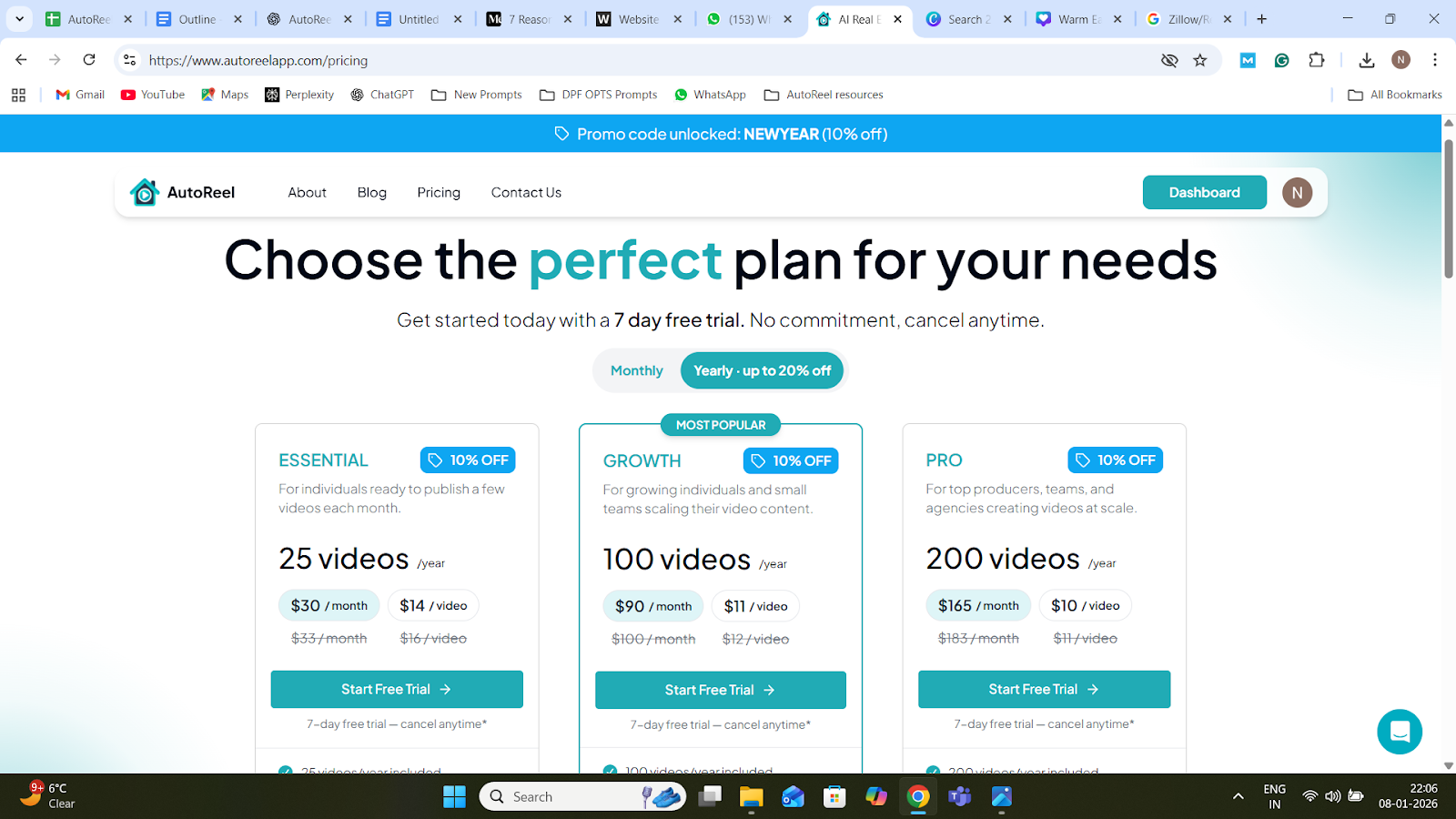1456x819 pixels.
Task: Open the Maps bookmark
Action: 225,95
